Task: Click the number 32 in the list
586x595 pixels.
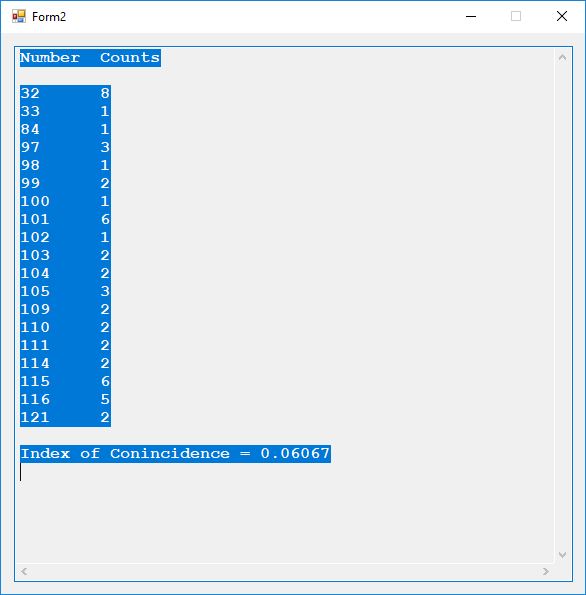Action: (30, 93)
